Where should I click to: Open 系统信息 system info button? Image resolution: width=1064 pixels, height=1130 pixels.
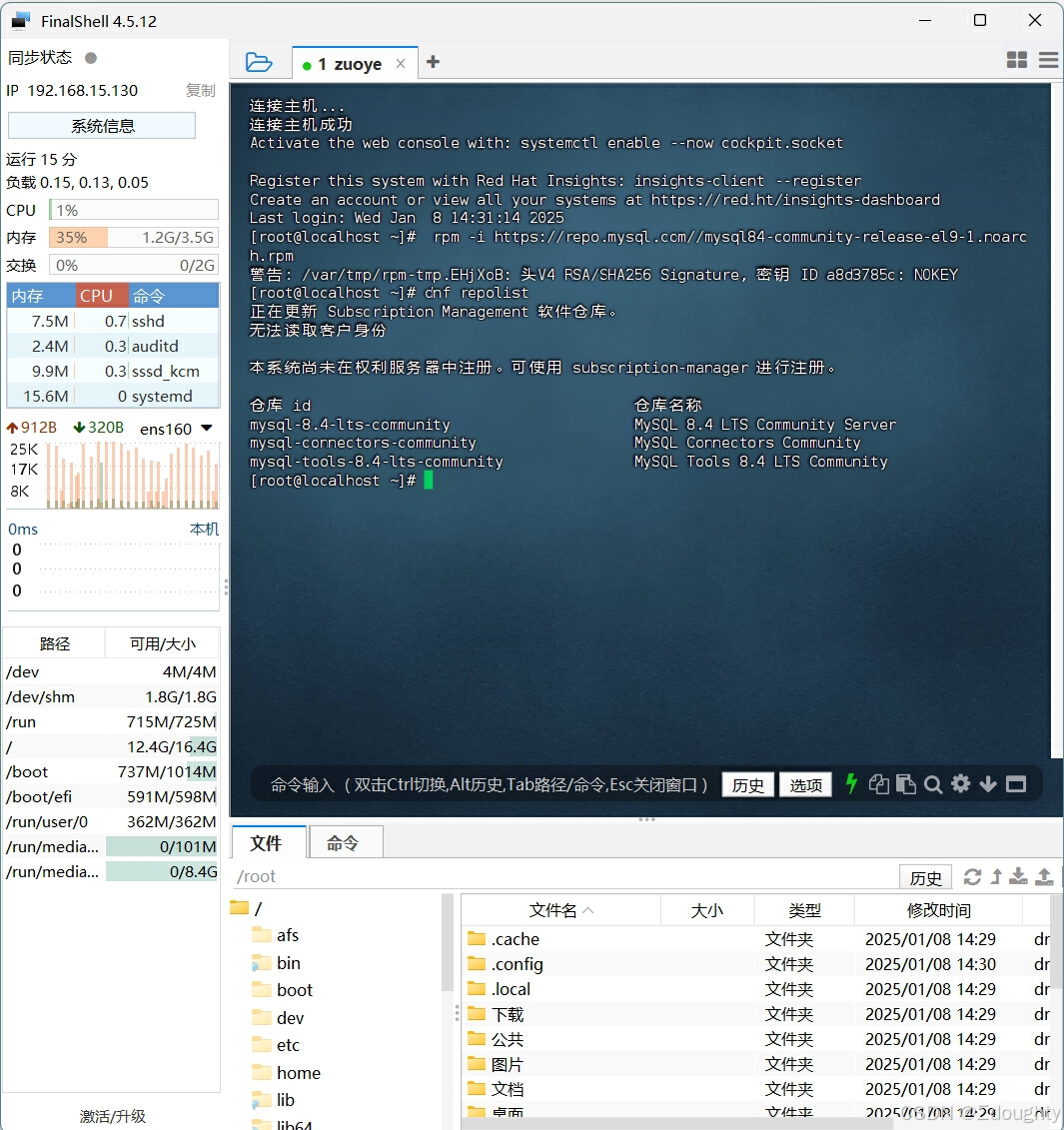(x=102, y=126)
